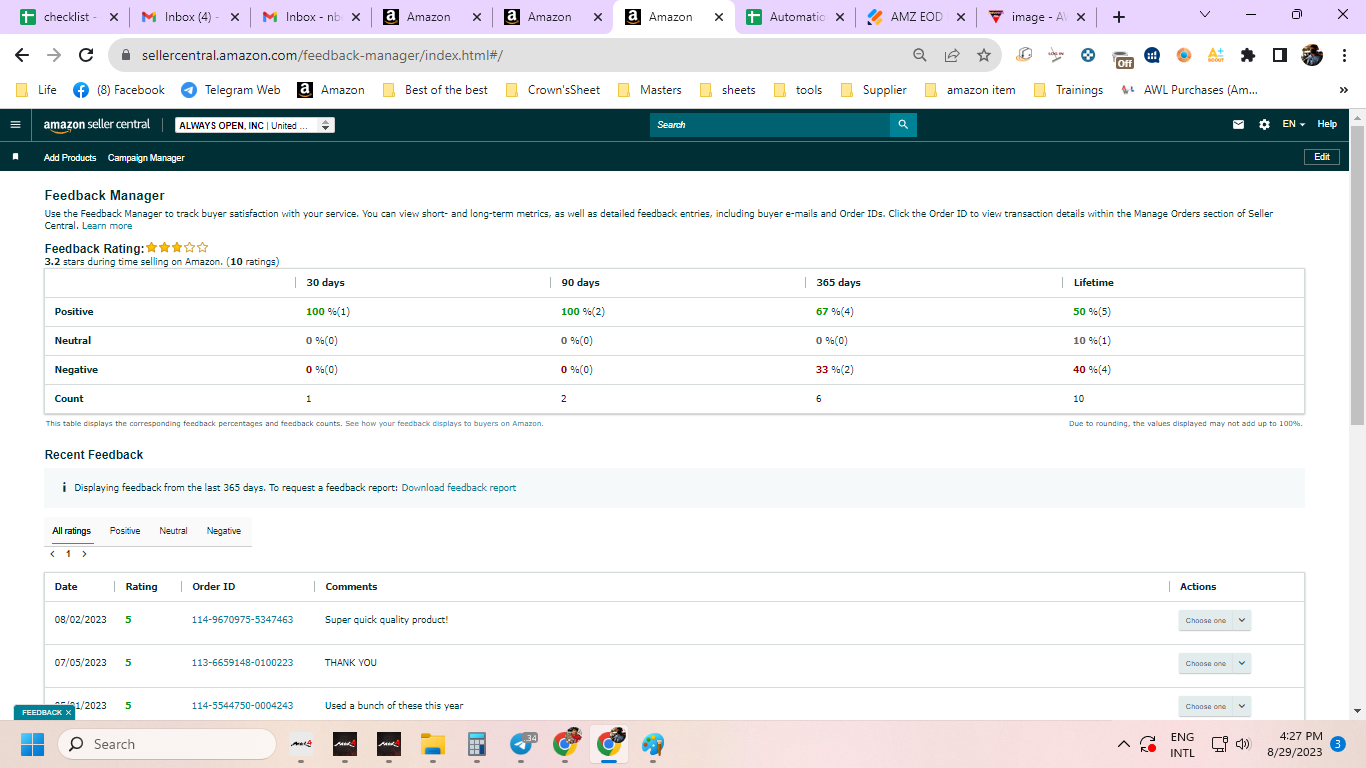
Task: Open Calculator from taskbar
Action: tap(476, 744)
